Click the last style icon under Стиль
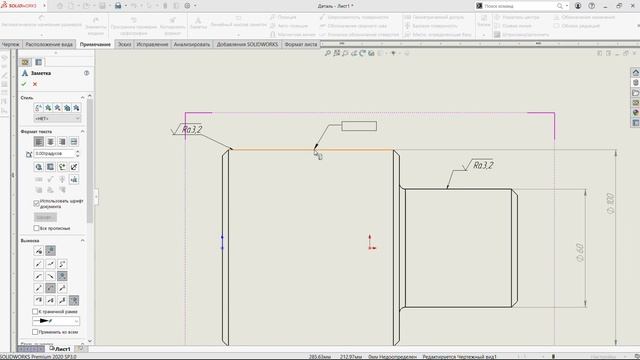Screen dimensions: 640x360 coord(76,108)
